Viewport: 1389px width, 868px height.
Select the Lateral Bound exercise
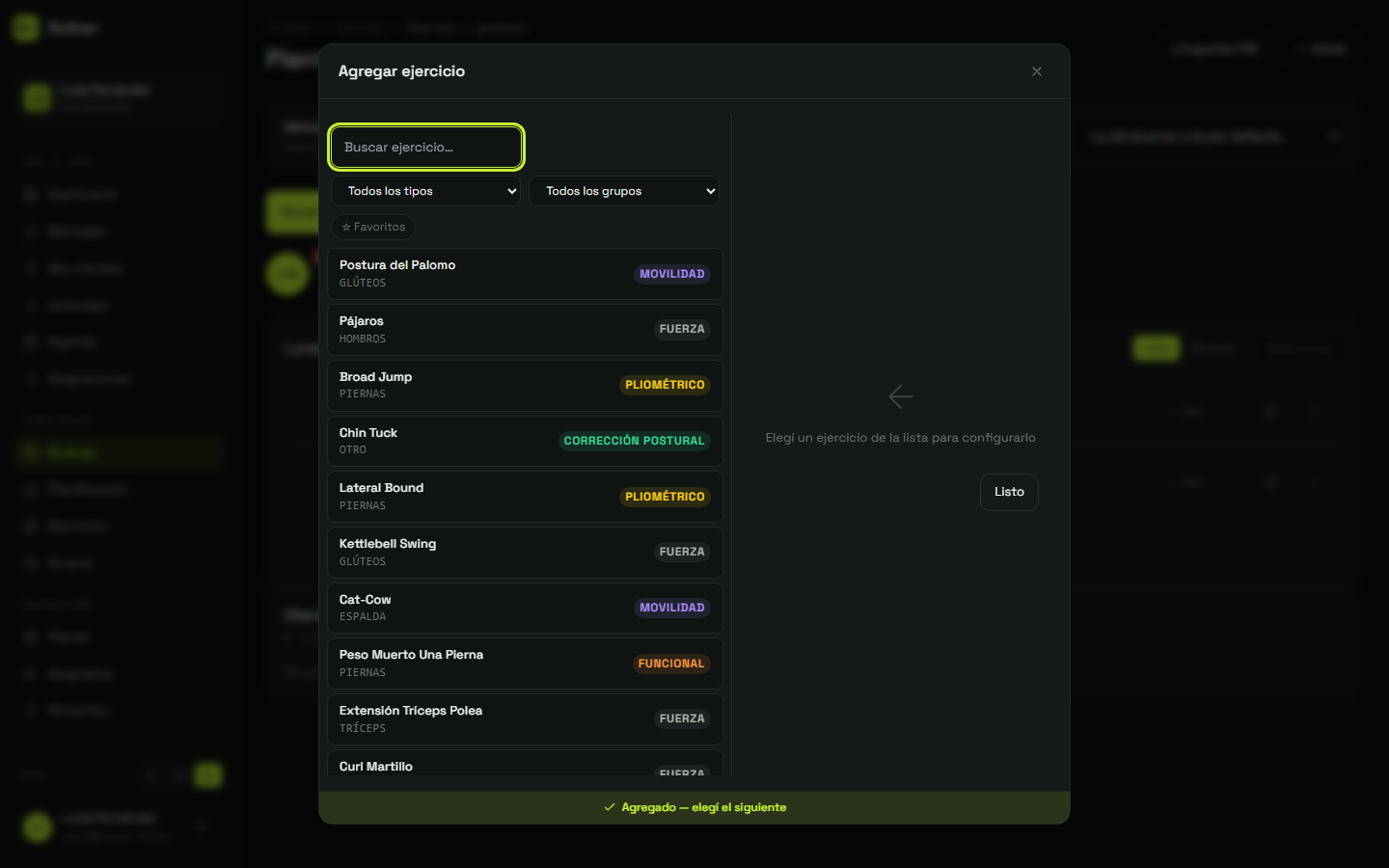coord(525,497)
